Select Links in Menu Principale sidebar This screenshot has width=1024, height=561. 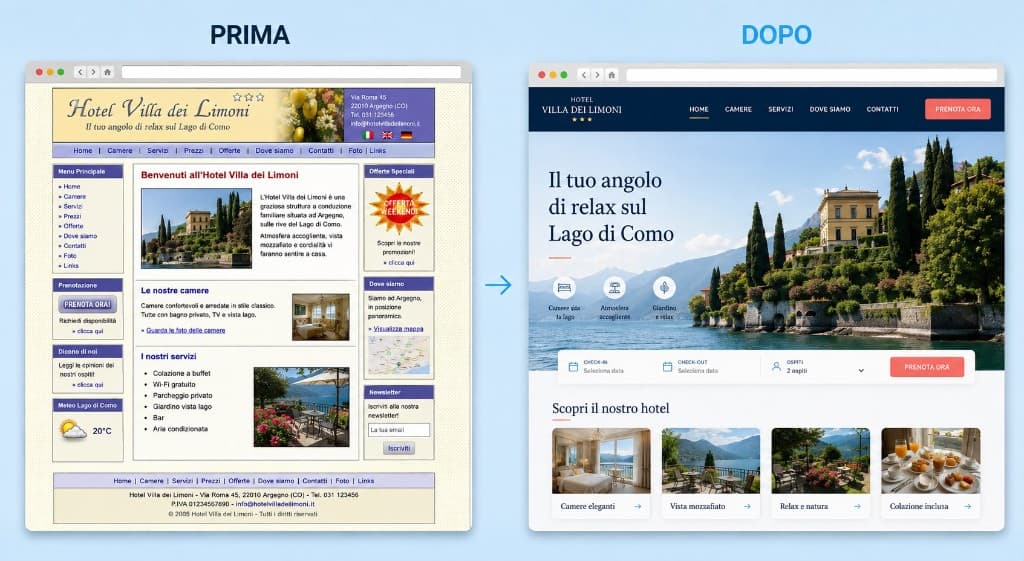71,266
